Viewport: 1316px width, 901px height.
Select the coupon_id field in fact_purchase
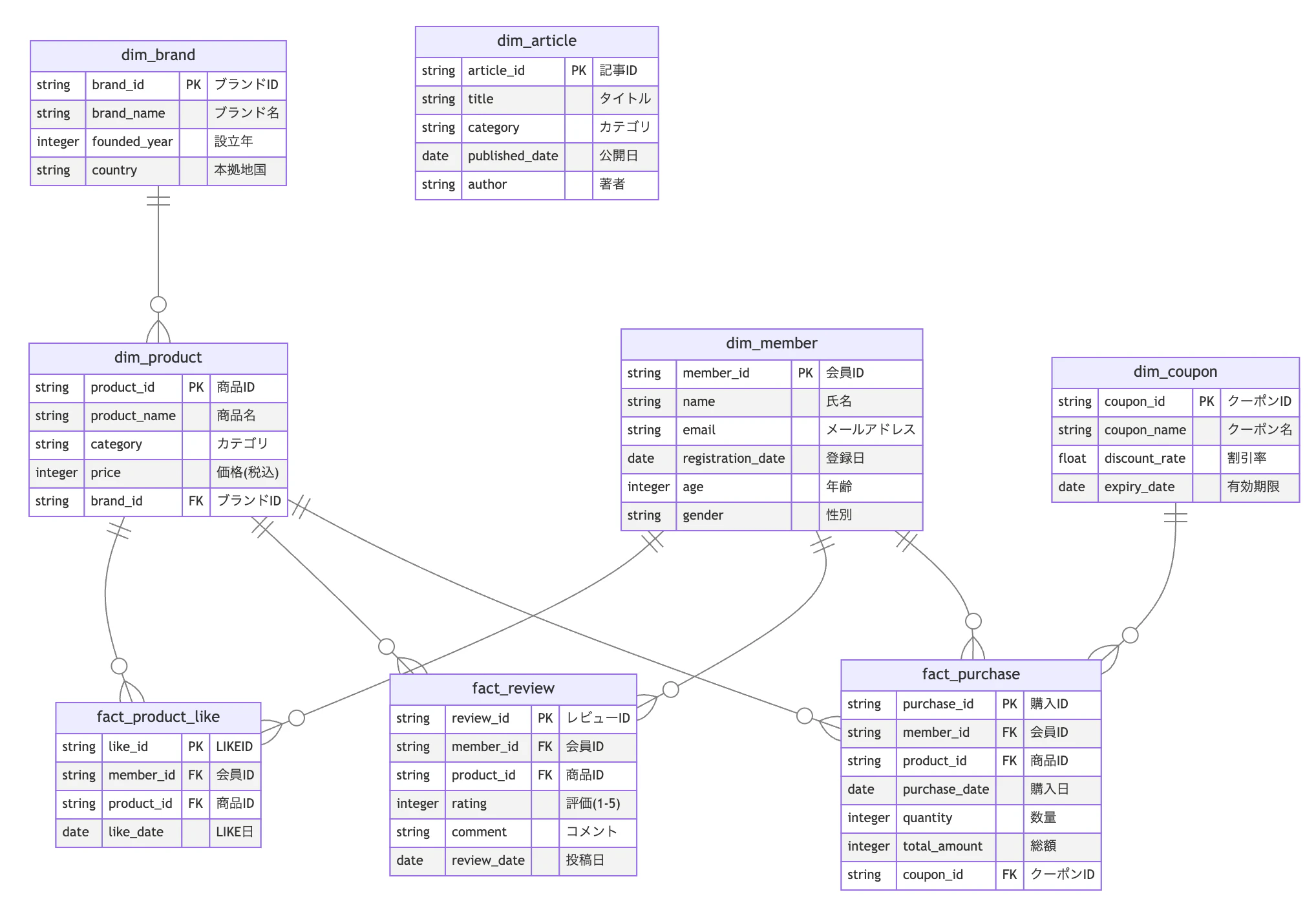coord(946,874)
